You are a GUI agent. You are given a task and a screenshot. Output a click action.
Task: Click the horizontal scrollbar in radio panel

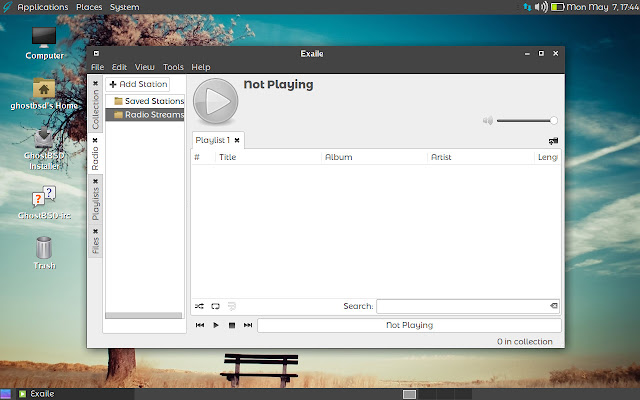(x=143, y=316)
